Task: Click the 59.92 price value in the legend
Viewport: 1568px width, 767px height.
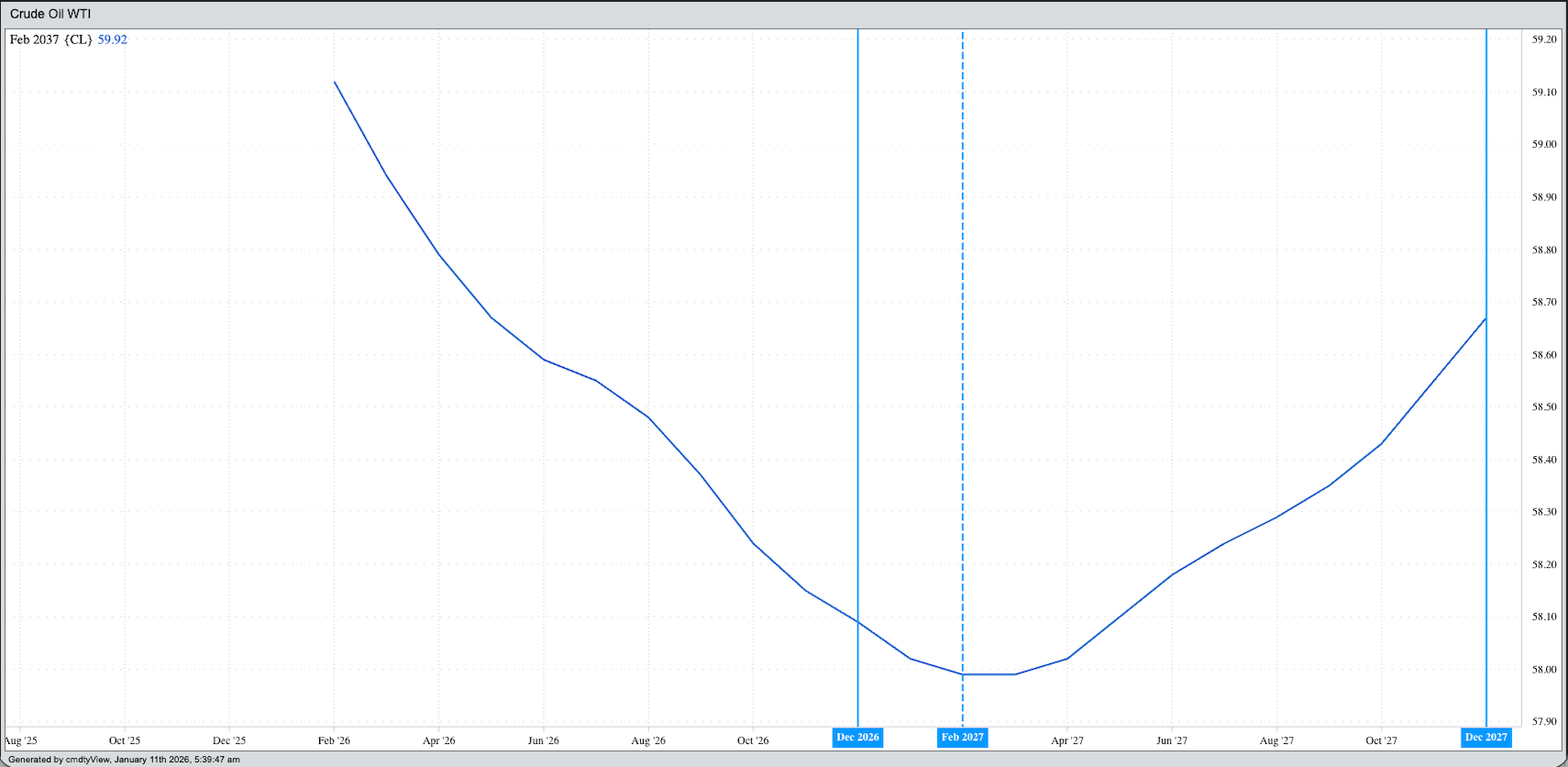Action: [x=112, y=39]
